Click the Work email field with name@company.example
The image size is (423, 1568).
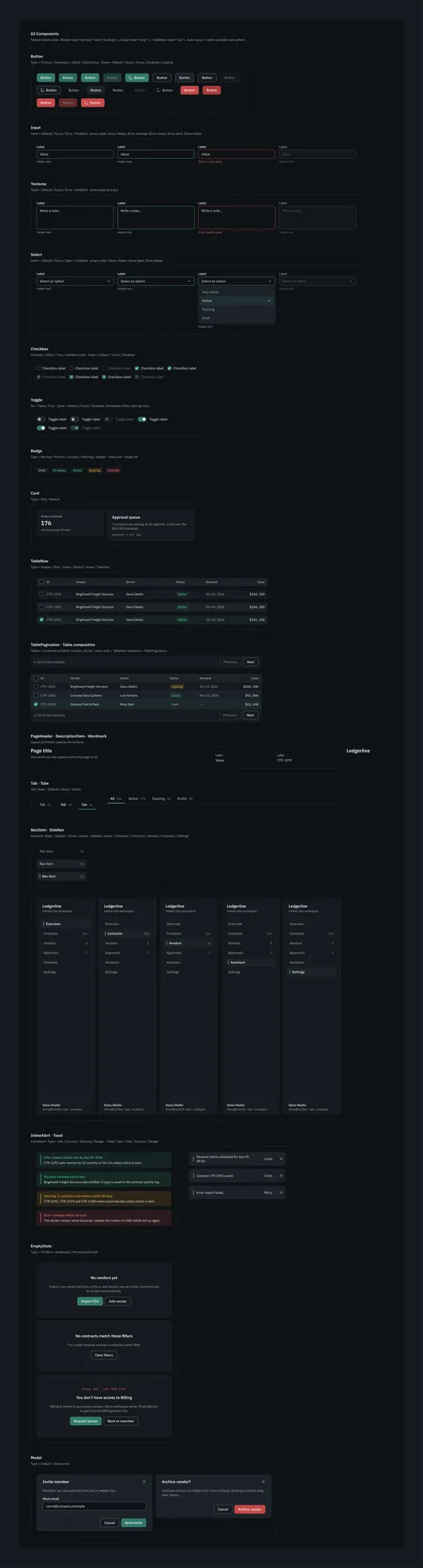click(x=94, y=1506)
